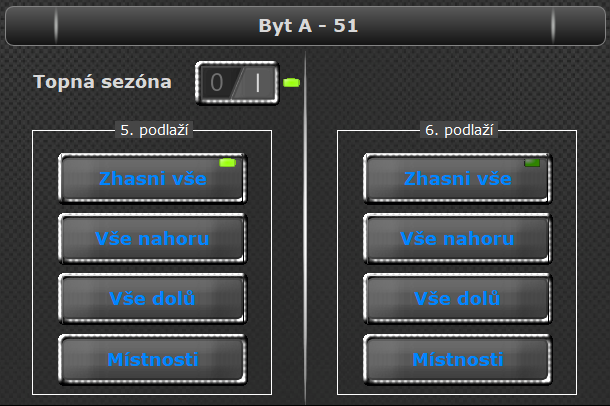Click green indicator light beside Topná sezóna switch
The height and width of the screenshot is (406, 610).
[291, 82]
